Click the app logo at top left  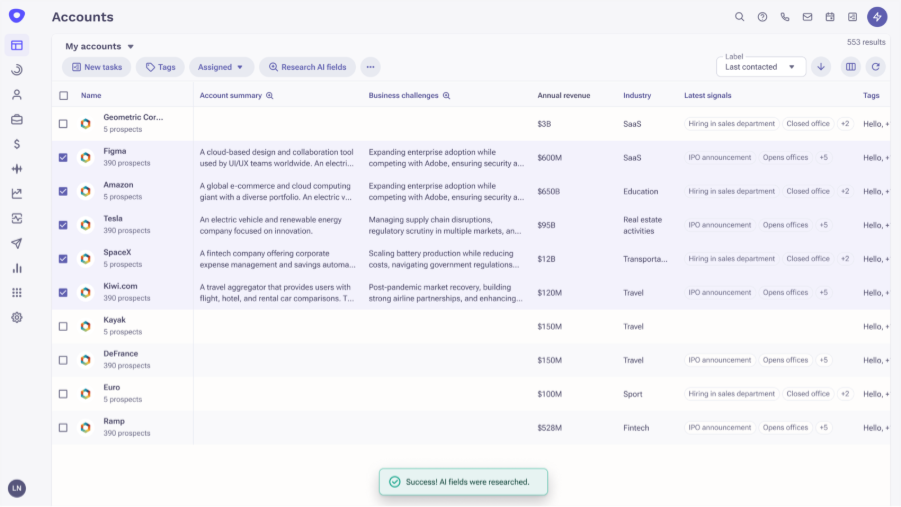pos(17,16)
